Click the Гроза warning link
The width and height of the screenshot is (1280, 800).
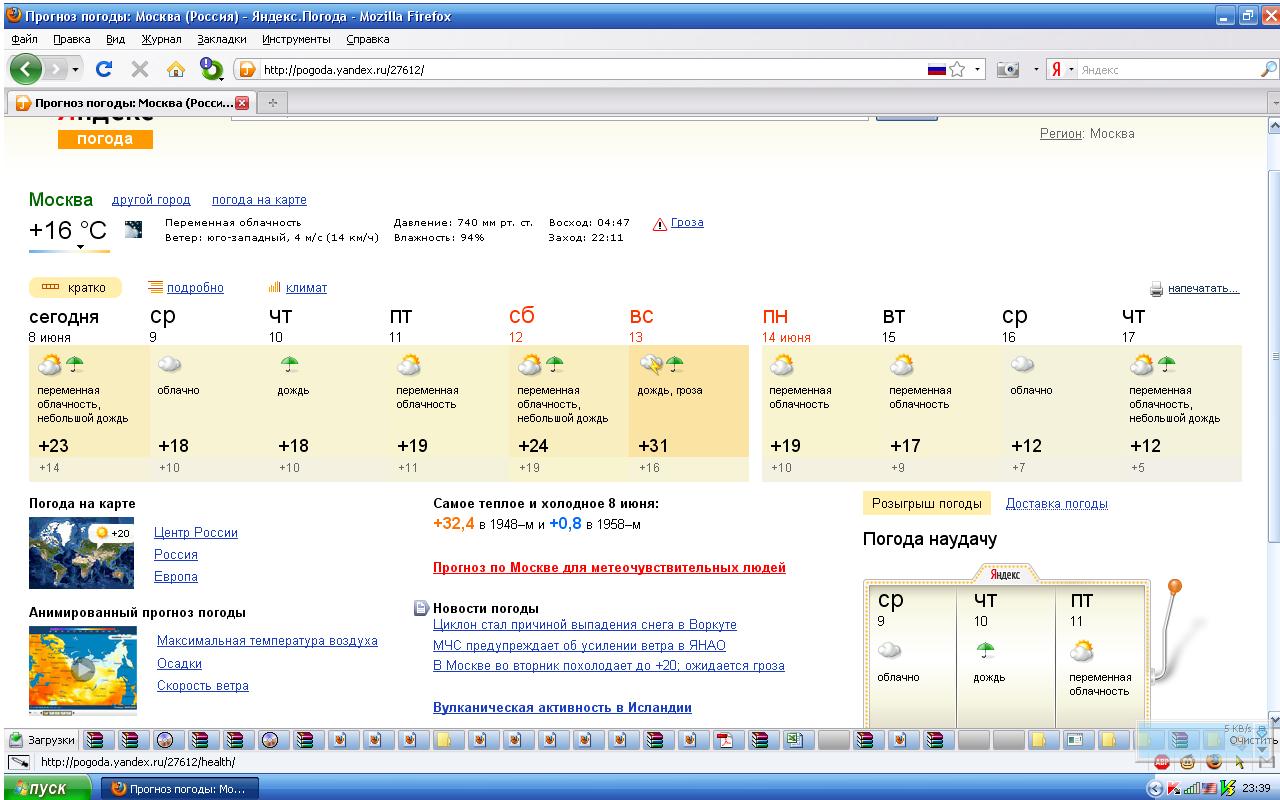pyautogui.click(x=687, y=223)
